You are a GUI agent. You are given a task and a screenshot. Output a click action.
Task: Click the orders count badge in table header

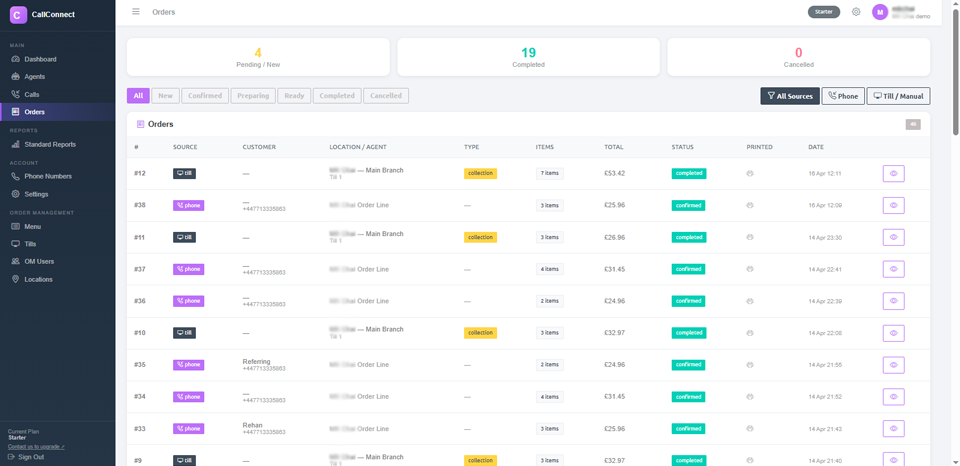click(913, 124)
